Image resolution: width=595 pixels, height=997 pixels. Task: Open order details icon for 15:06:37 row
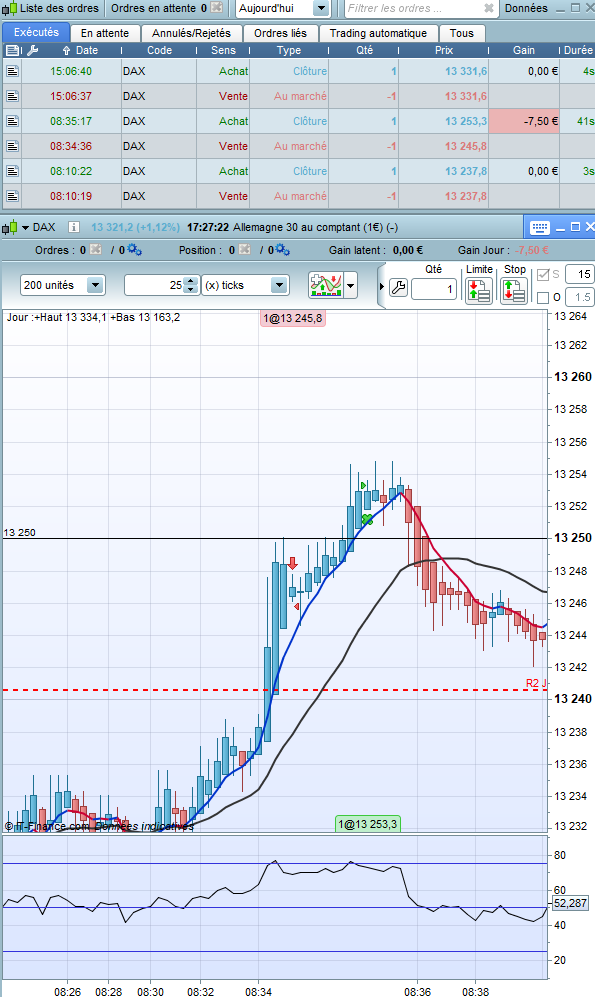(x=12, y=96)
